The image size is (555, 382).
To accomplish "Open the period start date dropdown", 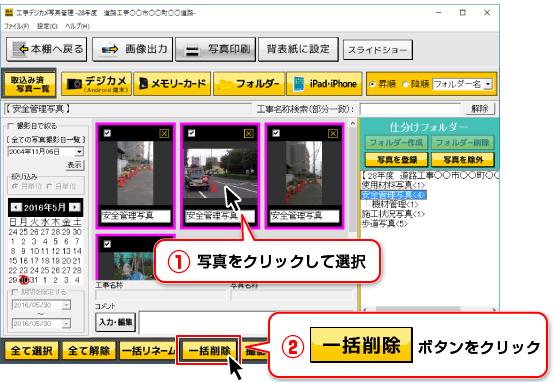I will (66, 305).
